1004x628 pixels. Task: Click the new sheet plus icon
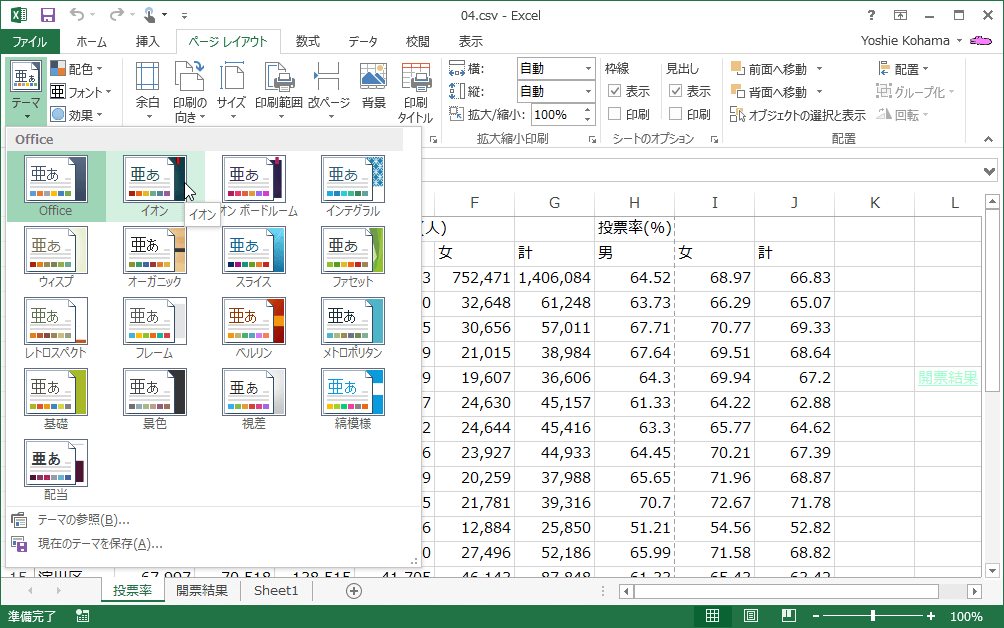click(x=353, y=591)
